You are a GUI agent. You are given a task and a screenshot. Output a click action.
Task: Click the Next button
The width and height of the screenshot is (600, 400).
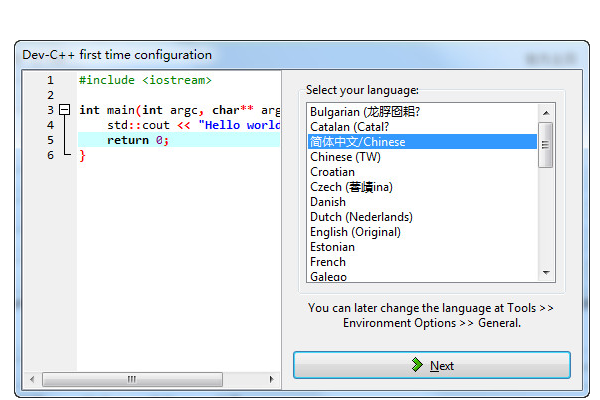coord(431,365)
